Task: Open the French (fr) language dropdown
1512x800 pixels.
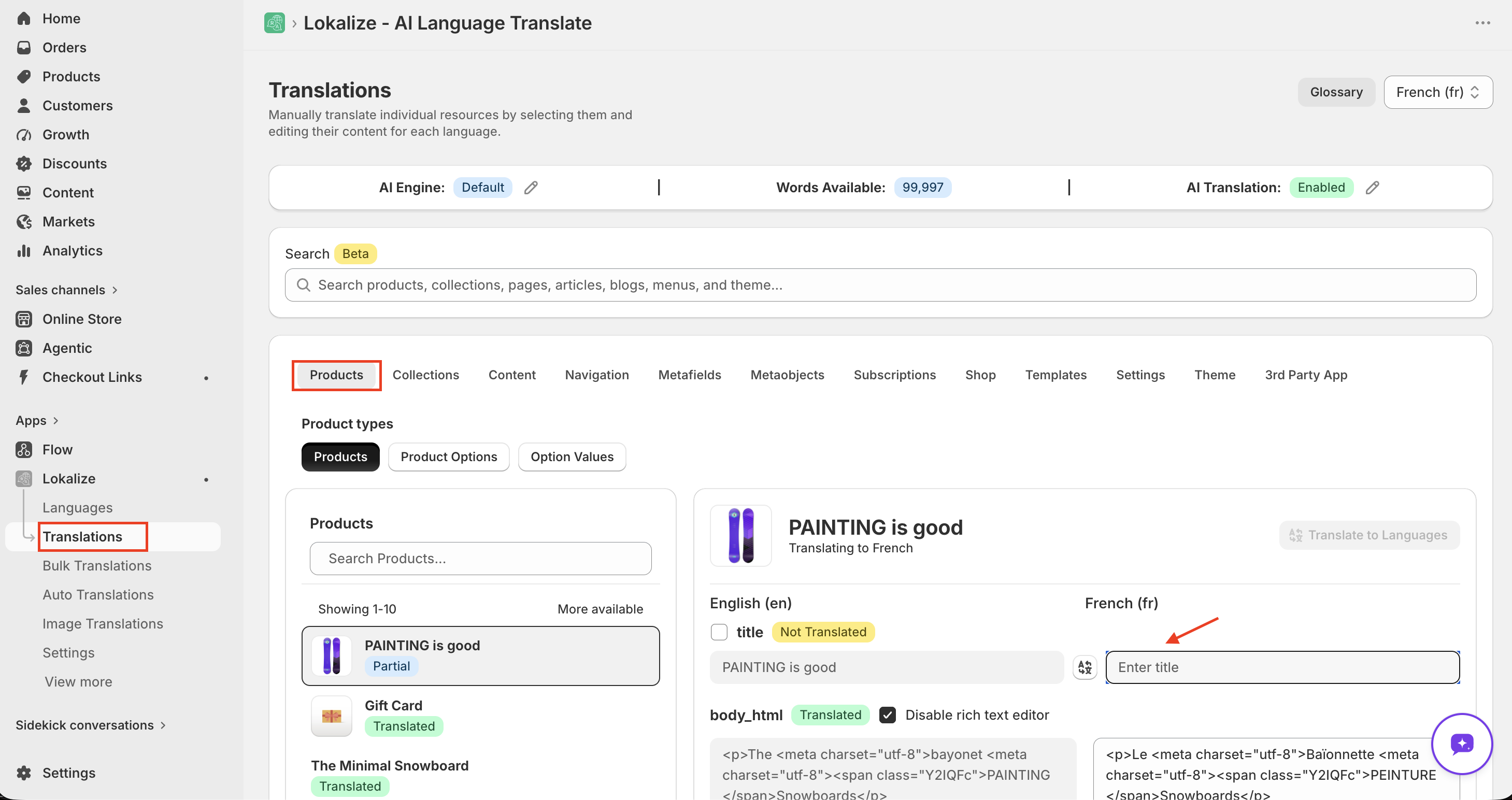Action: 1438,92
